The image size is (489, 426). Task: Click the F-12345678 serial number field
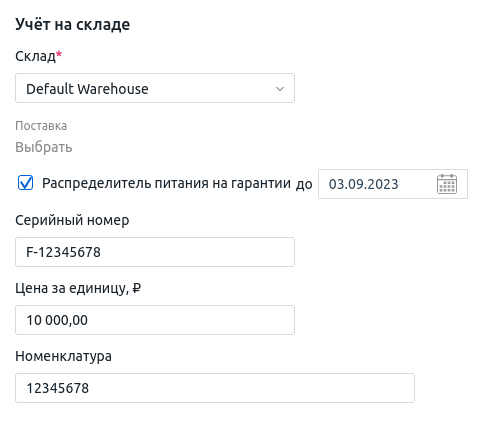click(x=155, y=252)
